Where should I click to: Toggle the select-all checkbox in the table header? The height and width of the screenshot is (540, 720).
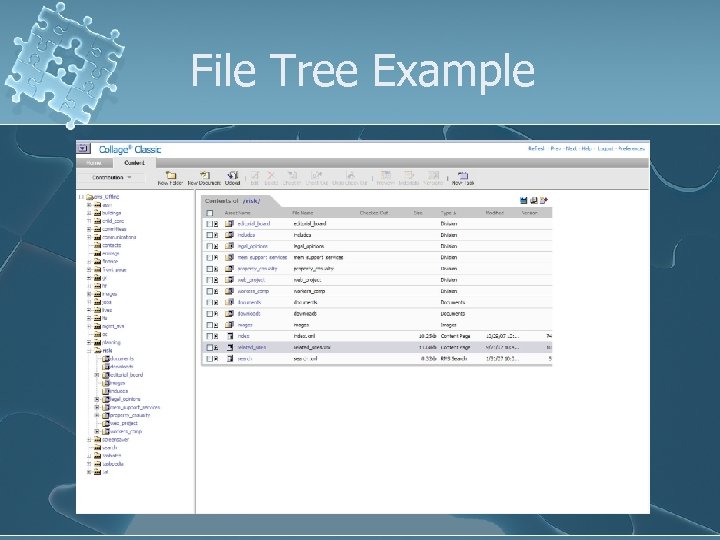point(210,213)
